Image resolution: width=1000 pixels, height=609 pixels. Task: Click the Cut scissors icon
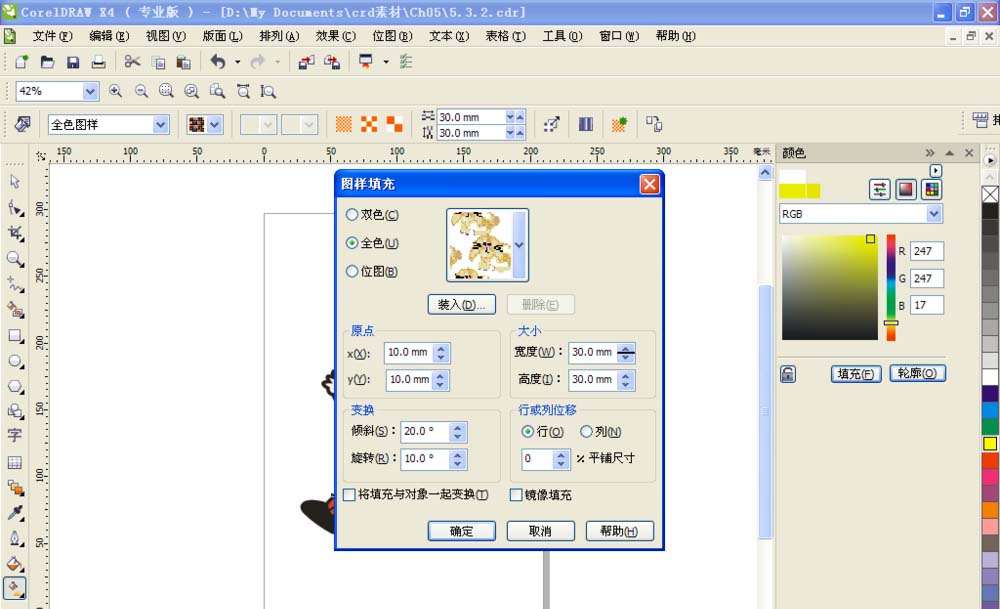[131, 62]
